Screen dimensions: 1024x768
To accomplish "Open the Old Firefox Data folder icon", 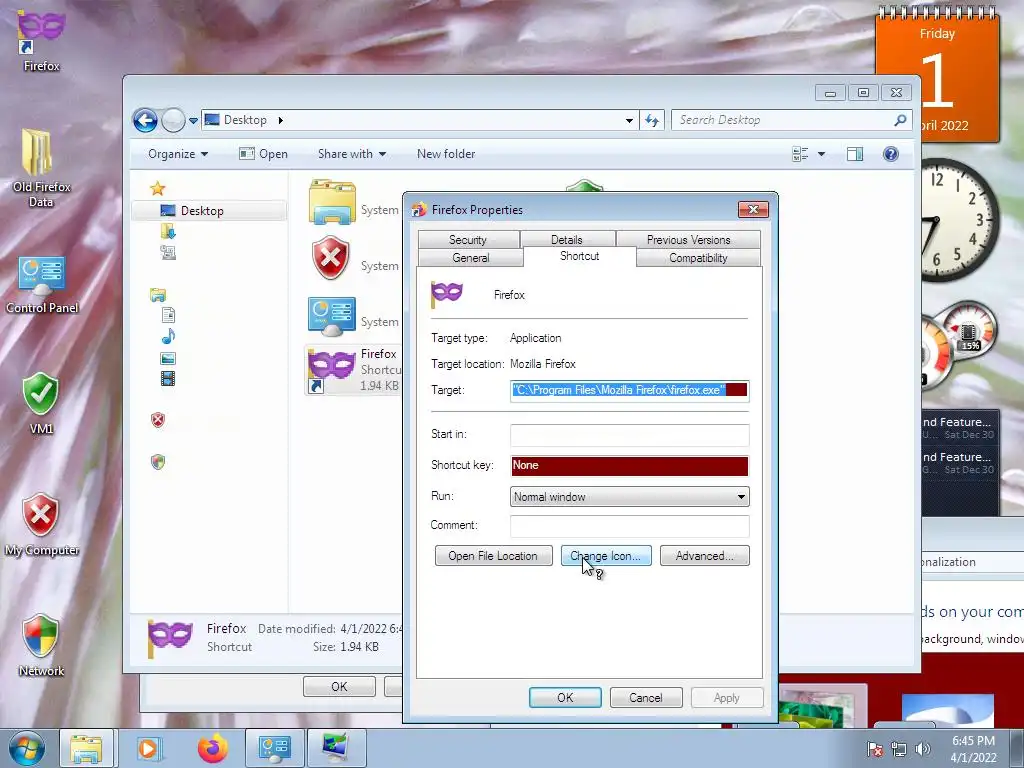I will pos(40,168).
